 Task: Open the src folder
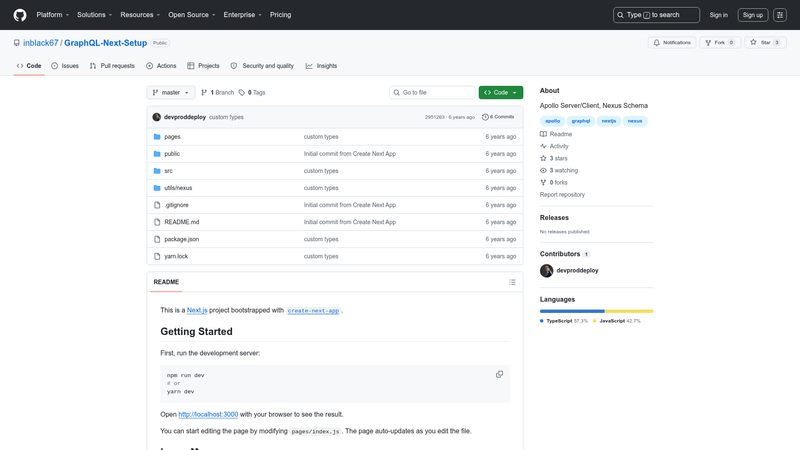pyautogui.click(x=168, y=171)
